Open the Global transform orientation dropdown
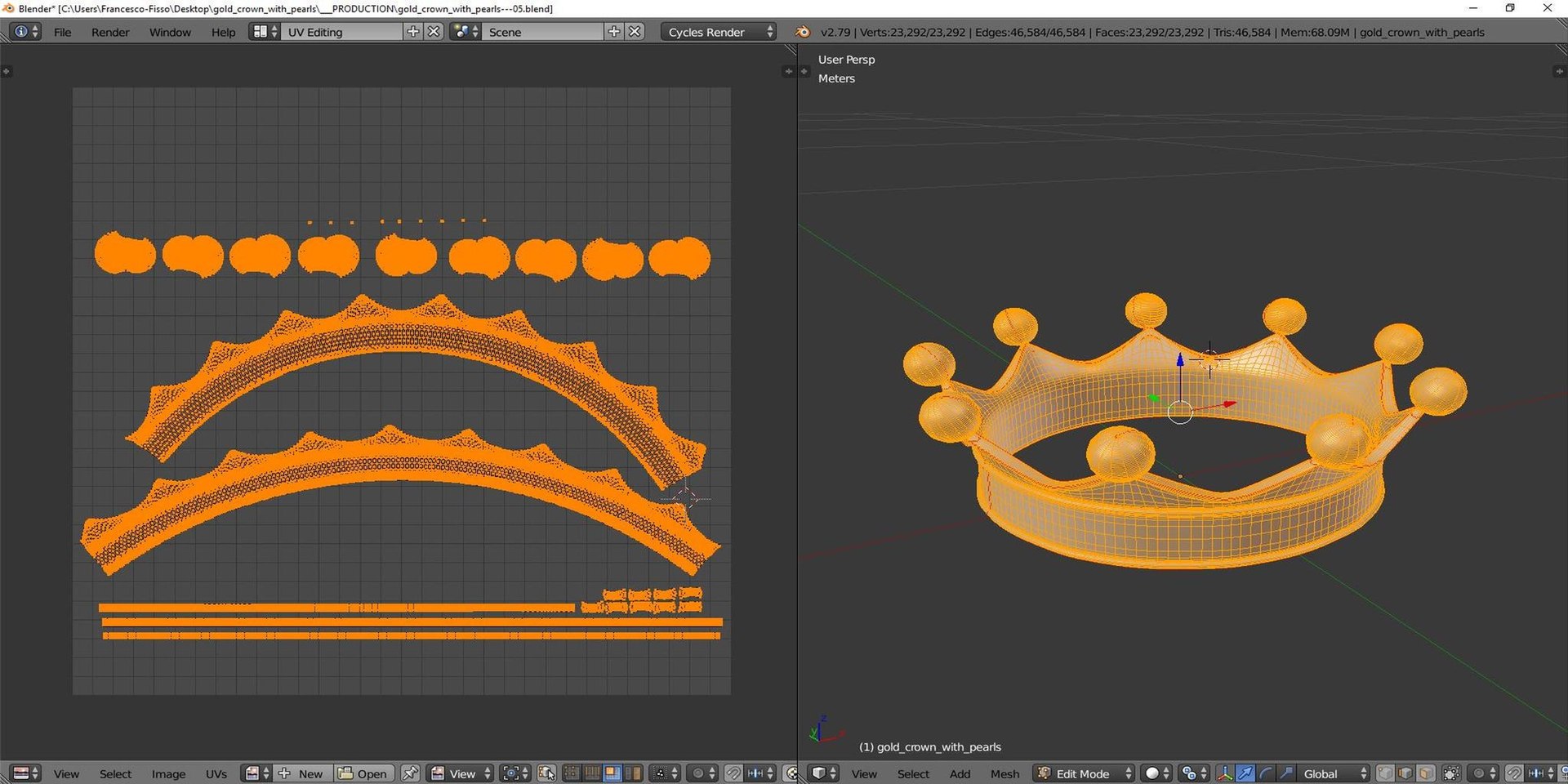 coord(1333,773)
